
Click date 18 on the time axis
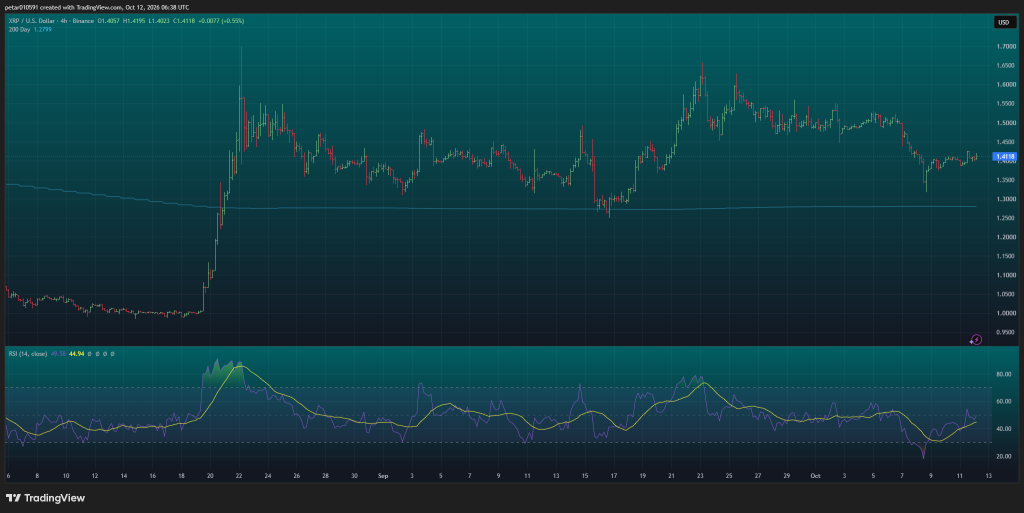click(182, 476)
